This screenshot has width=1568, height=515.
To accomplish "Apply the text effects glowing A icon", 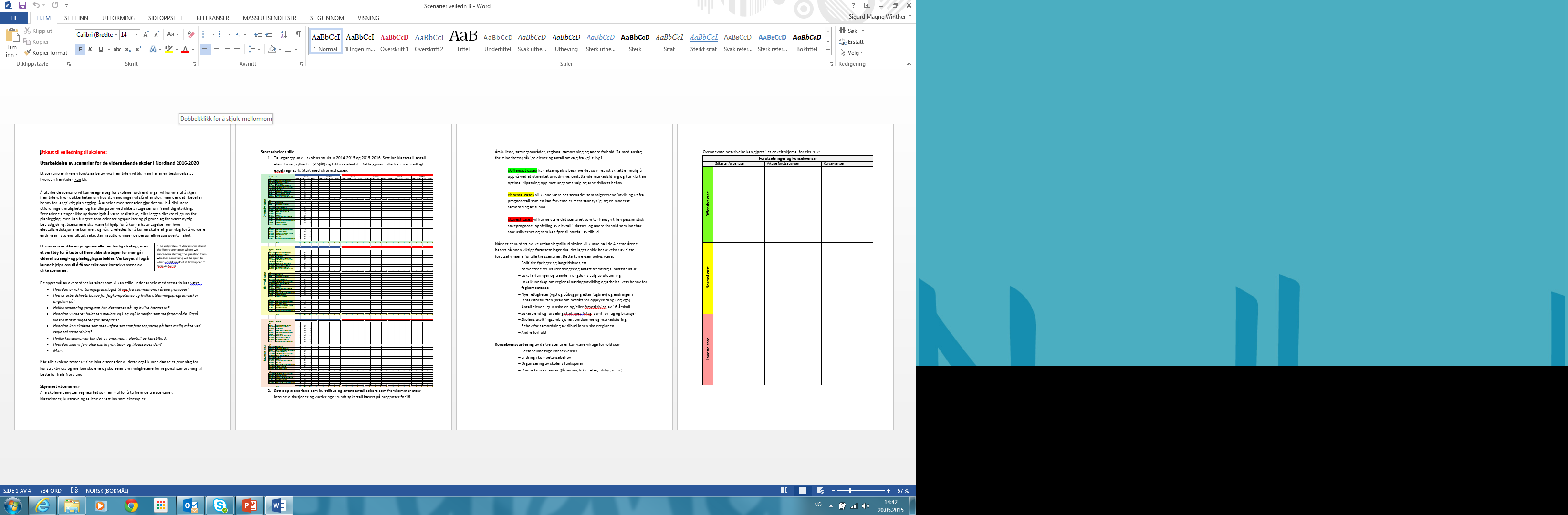I will (x=153, y=49).
